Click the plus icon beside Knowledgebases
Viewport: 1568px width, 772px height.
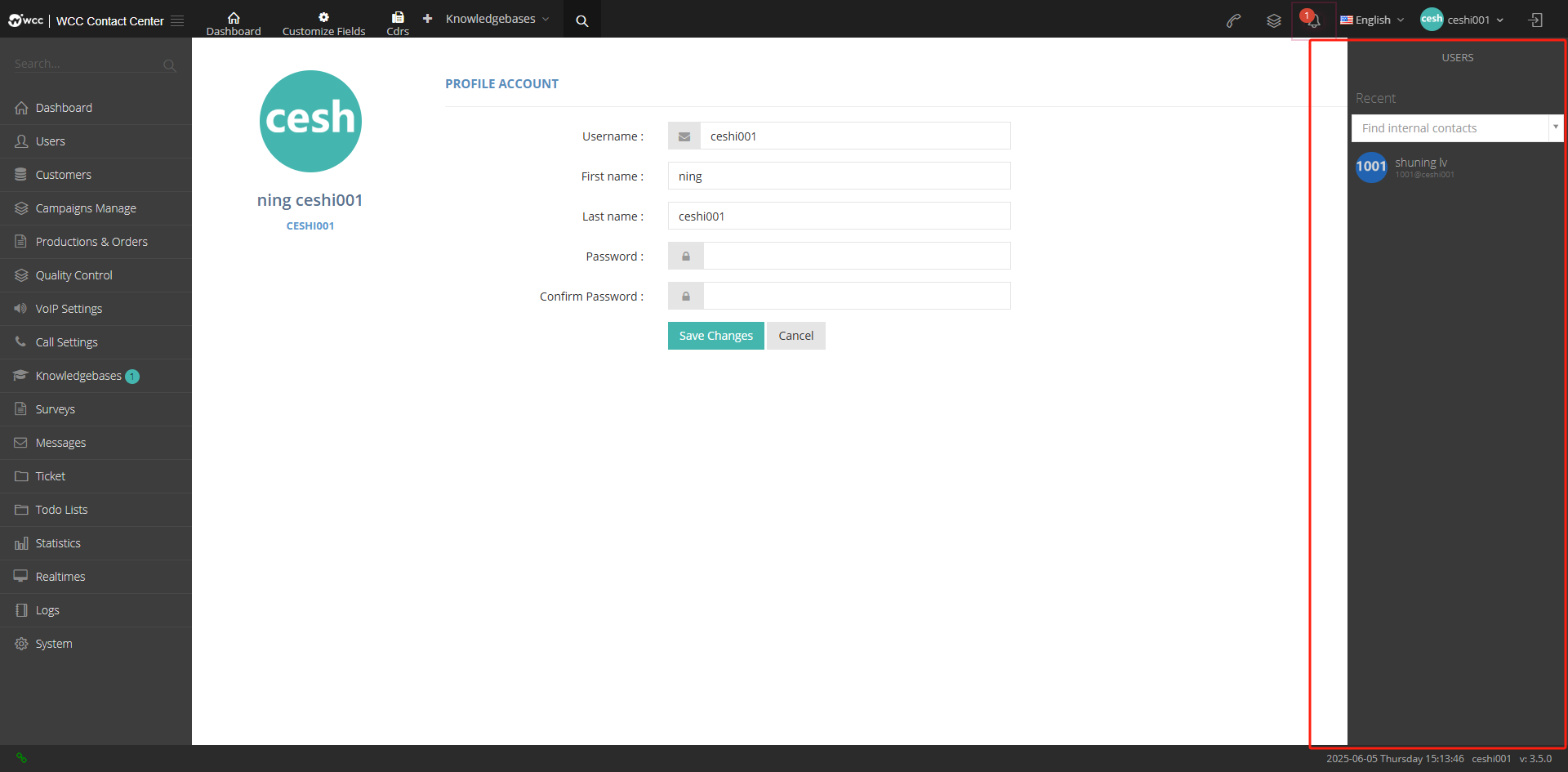[x=427, y=18]
